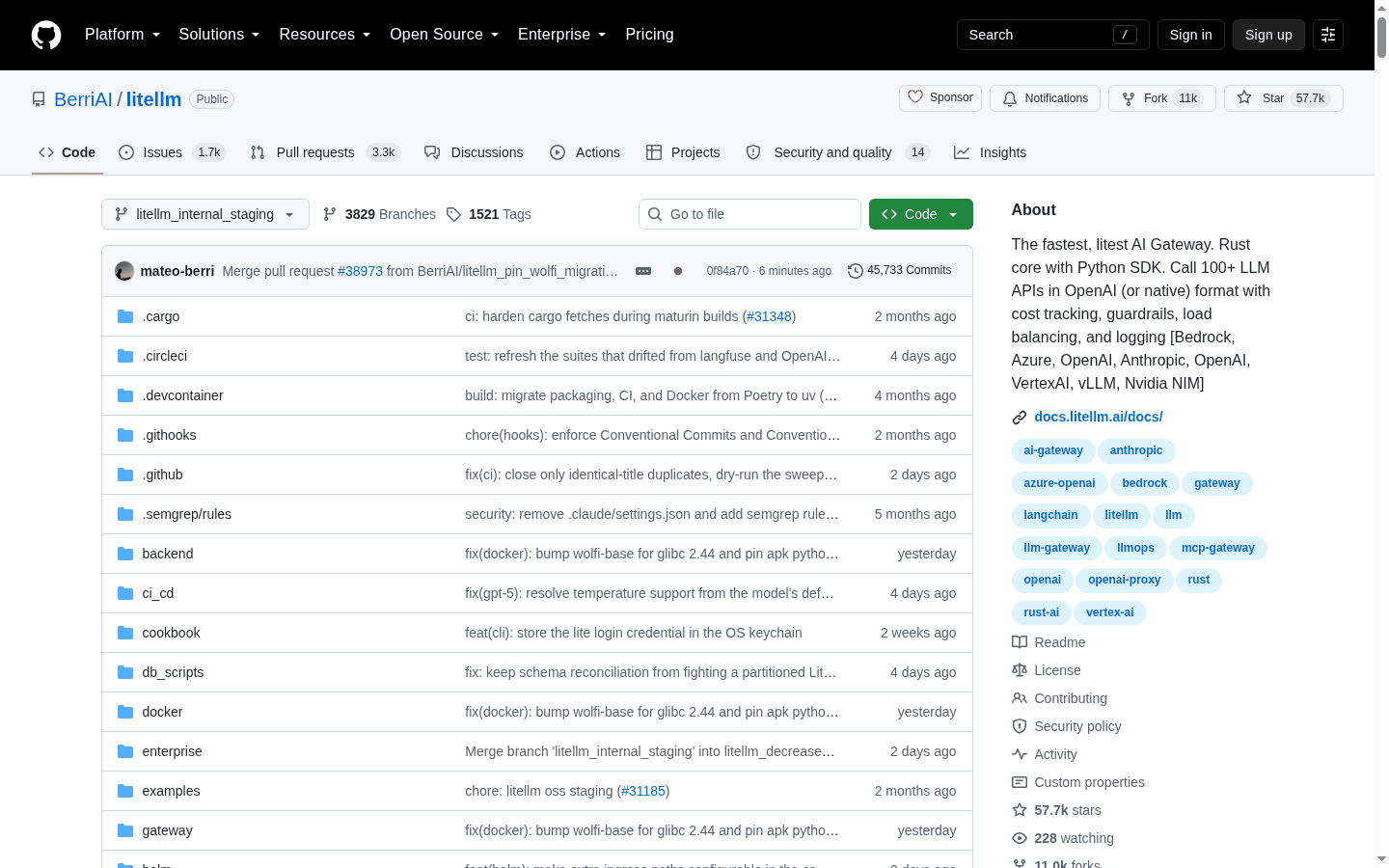1389x868 pixels.
Task: Open the .semgrep/rules folder name
Action: tap(187, 514)
